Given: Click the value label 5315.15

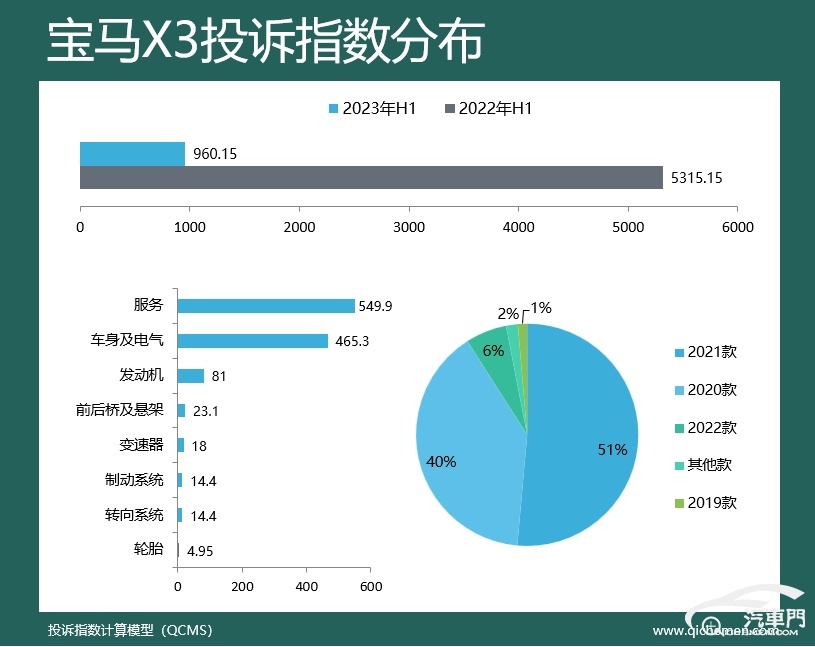Looking at the screenshot, I should pyautogui.click(x=696, y=178).
